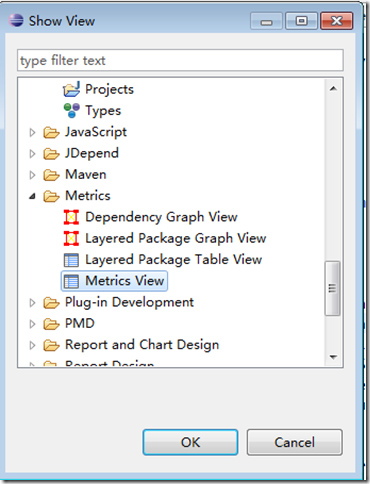Click the PMD folder icon

pos(51,324)
